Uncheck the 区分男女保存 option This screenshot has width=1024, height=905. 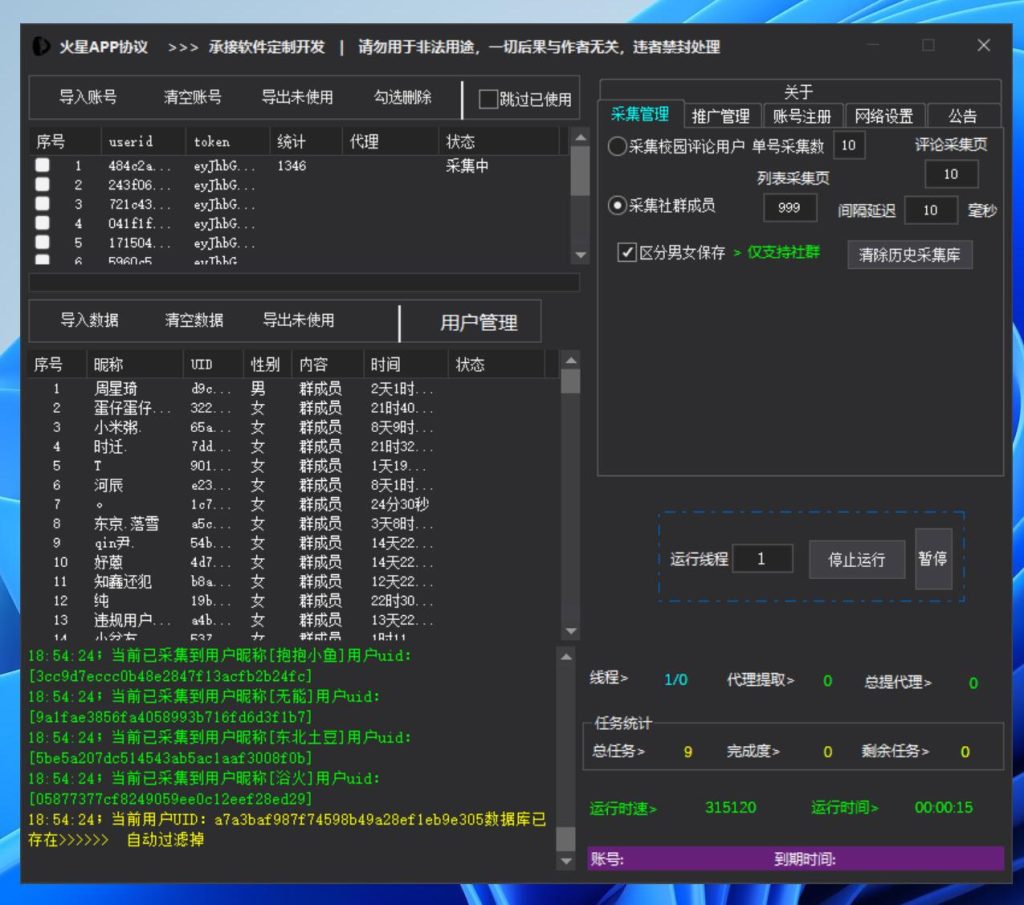(627, 251)
